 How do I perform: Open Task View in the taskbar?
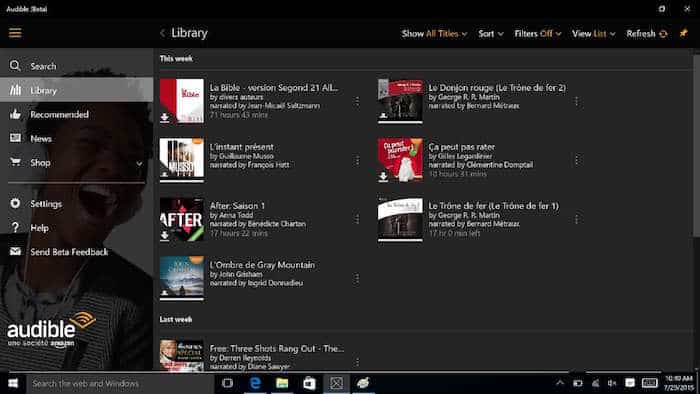(x=228, y=383)
